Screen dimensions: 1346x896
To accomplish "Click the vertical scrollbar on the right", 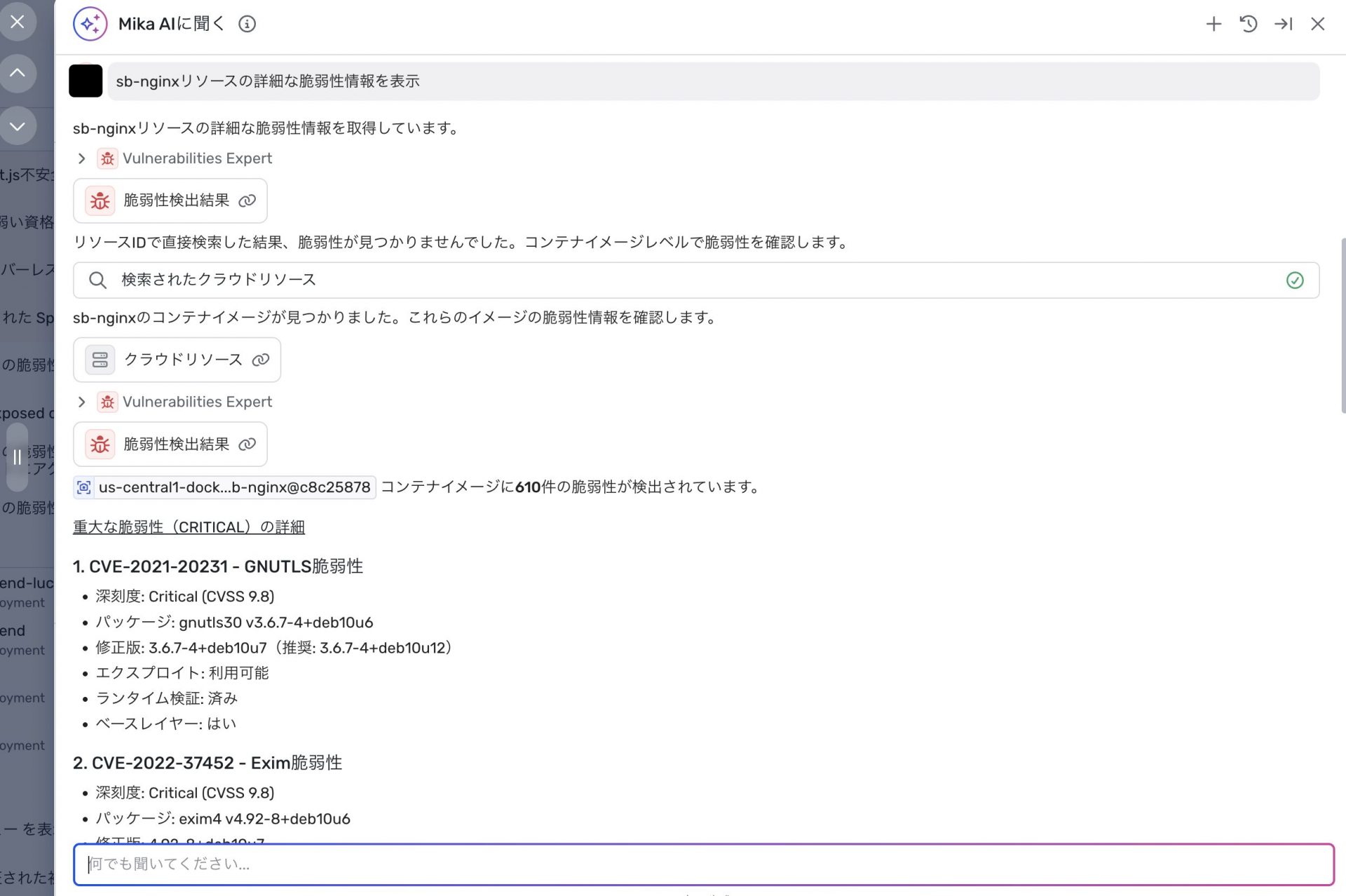I will click(x=1342, y=326).
